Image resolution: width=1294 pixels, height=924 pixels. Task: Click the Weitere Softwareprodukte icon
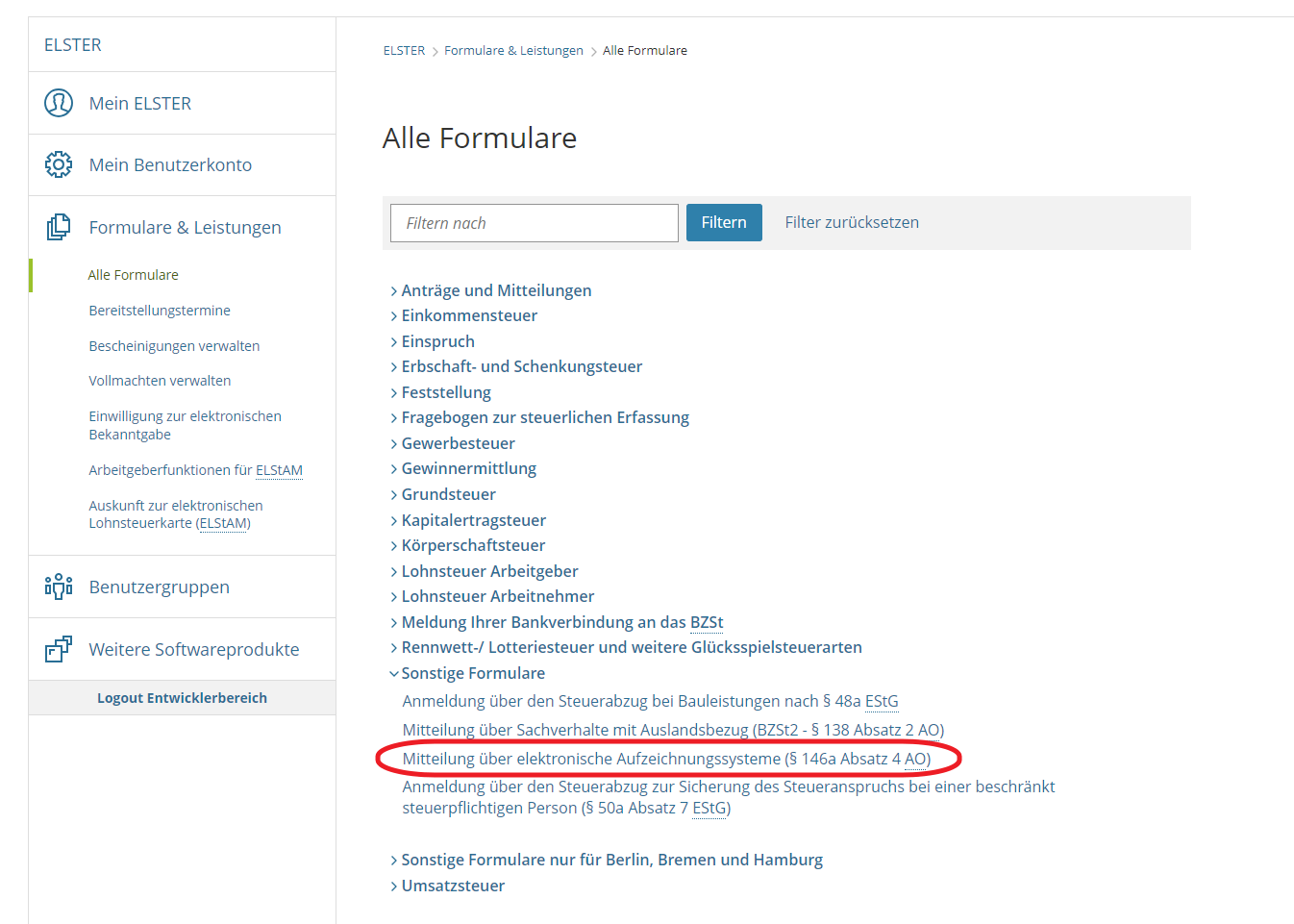pyautogui.click(x=59, y=649)
